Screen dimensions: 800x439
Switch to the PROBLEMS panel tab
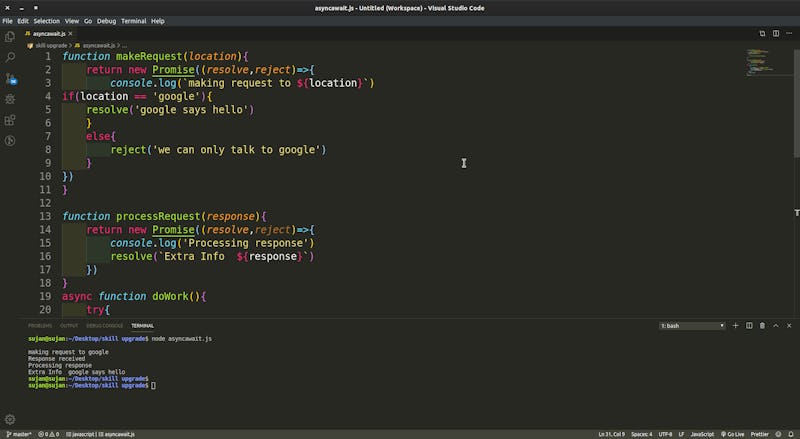(40, 325)
